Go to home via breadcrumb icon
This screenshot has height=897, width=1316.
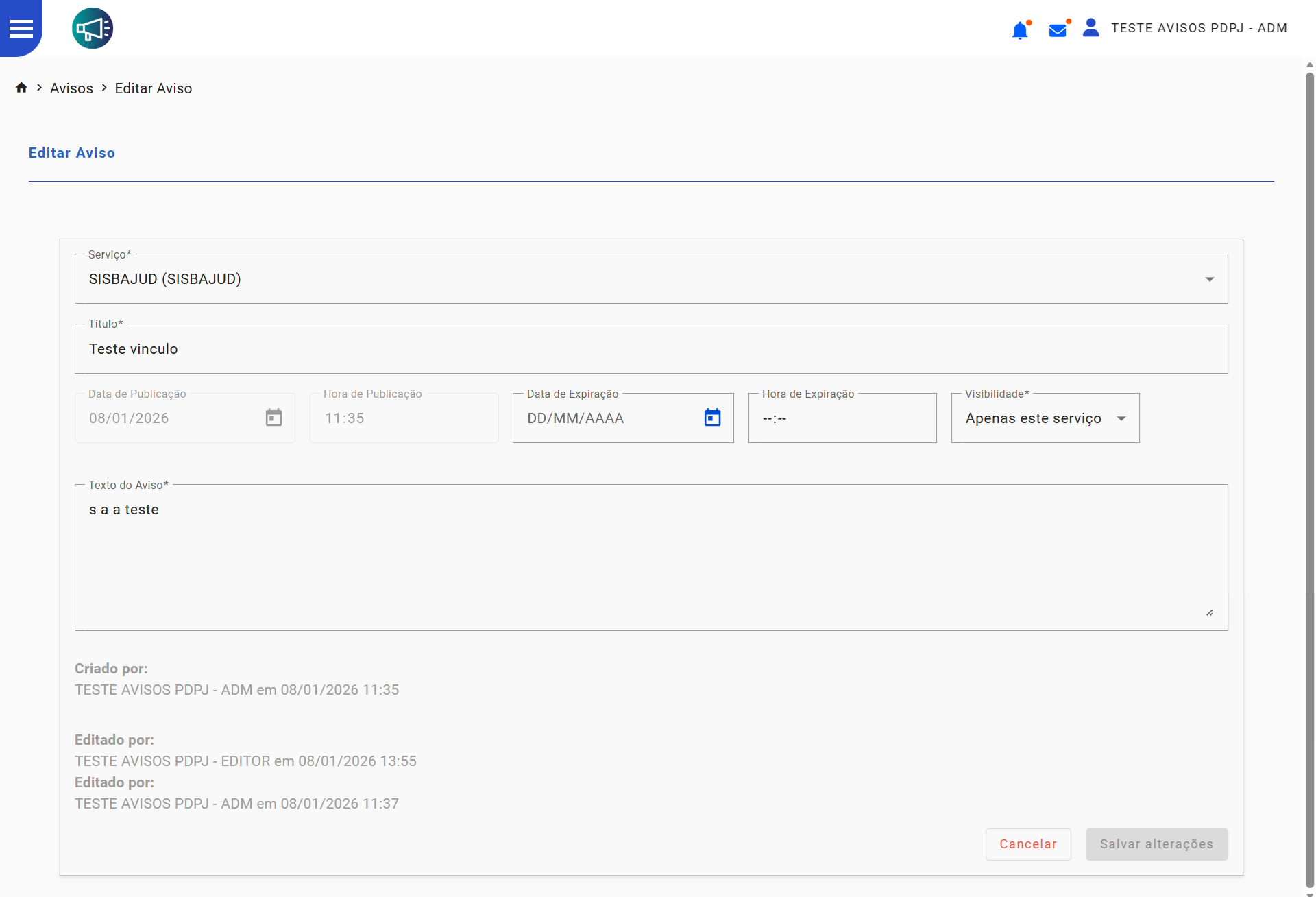point(21,88)
